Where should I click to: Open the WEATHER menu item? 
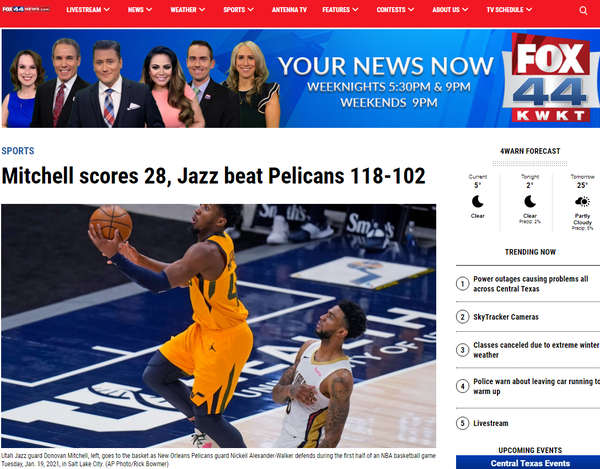[x=183, y=10]
